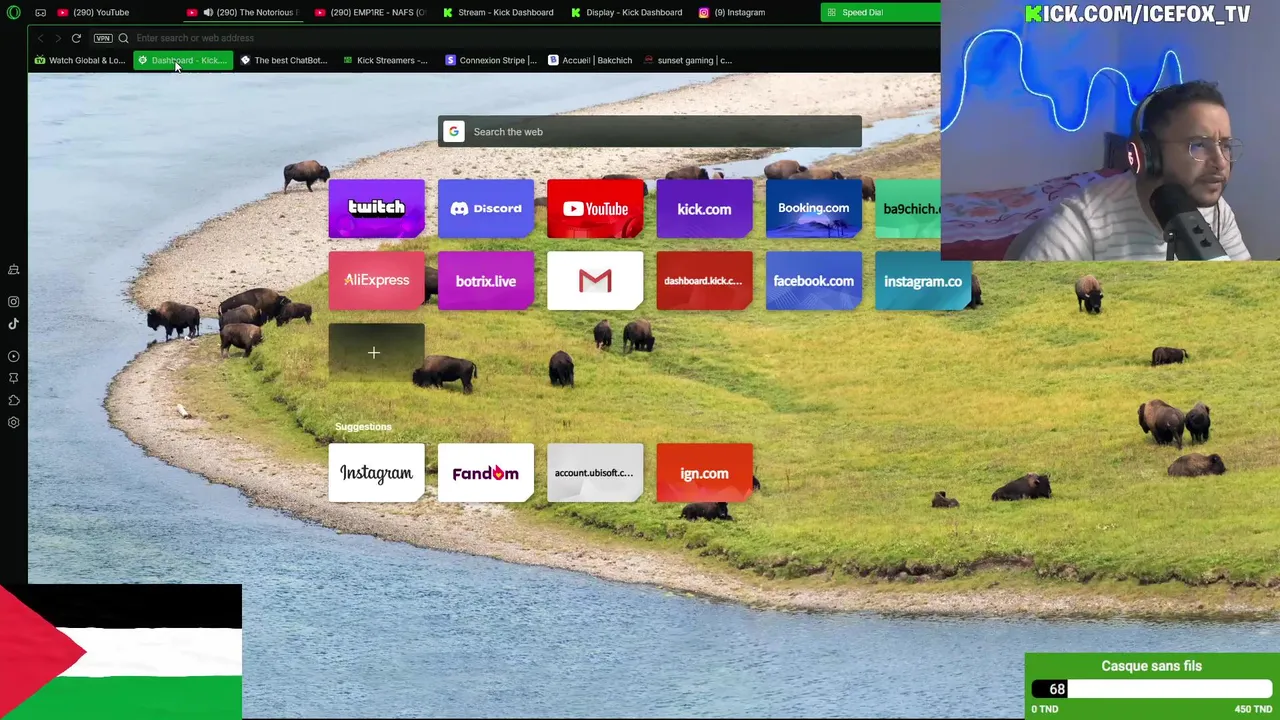
Task: Open the Twitch speed dial tile
Action: tap(376, 209)
